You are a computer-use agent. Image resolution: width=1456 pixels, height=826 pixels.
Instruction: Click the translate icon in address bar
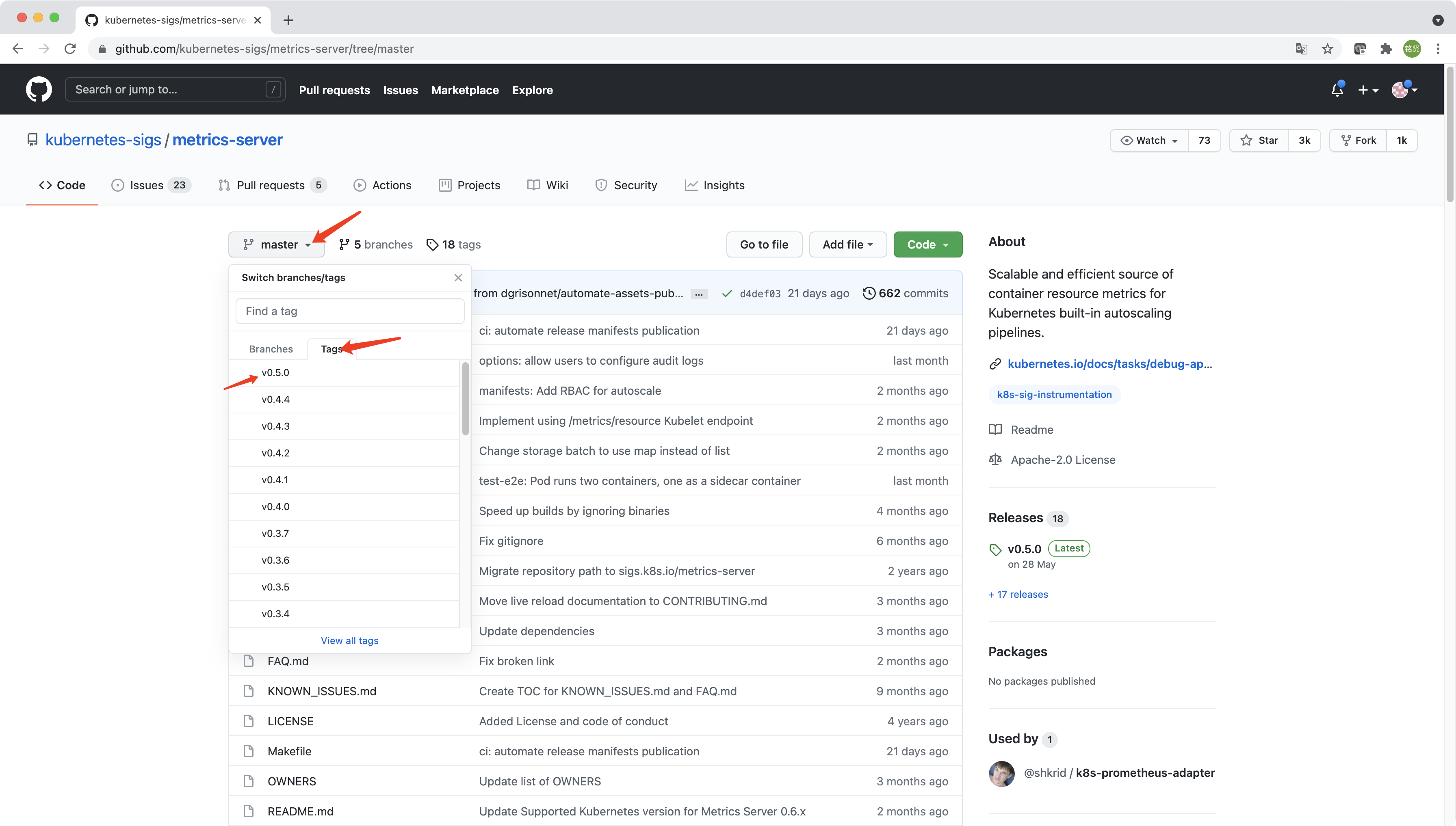[x=1301, y=49]
